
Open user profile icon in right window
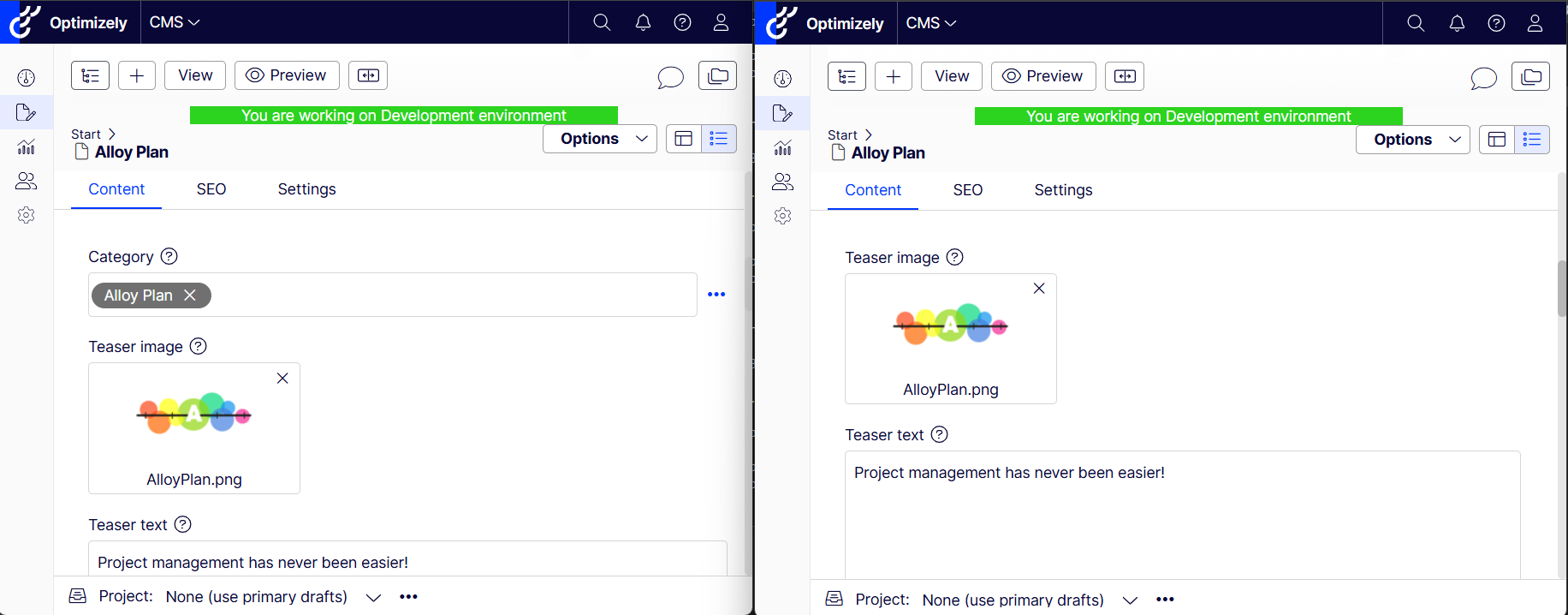pos(1535,23)
